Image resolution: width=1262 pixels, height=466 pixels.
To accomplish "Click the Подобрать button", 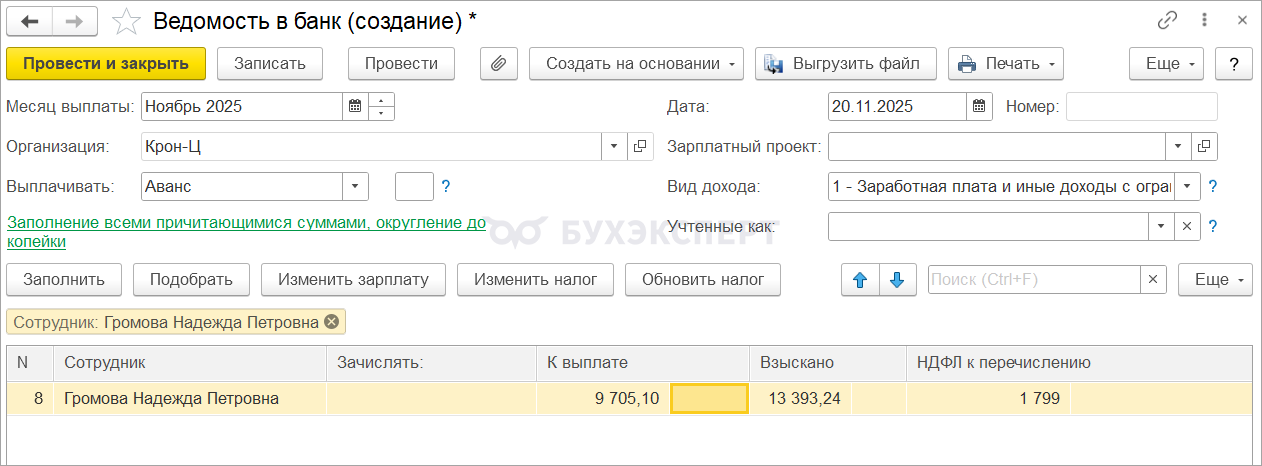I will coord(191,280).
